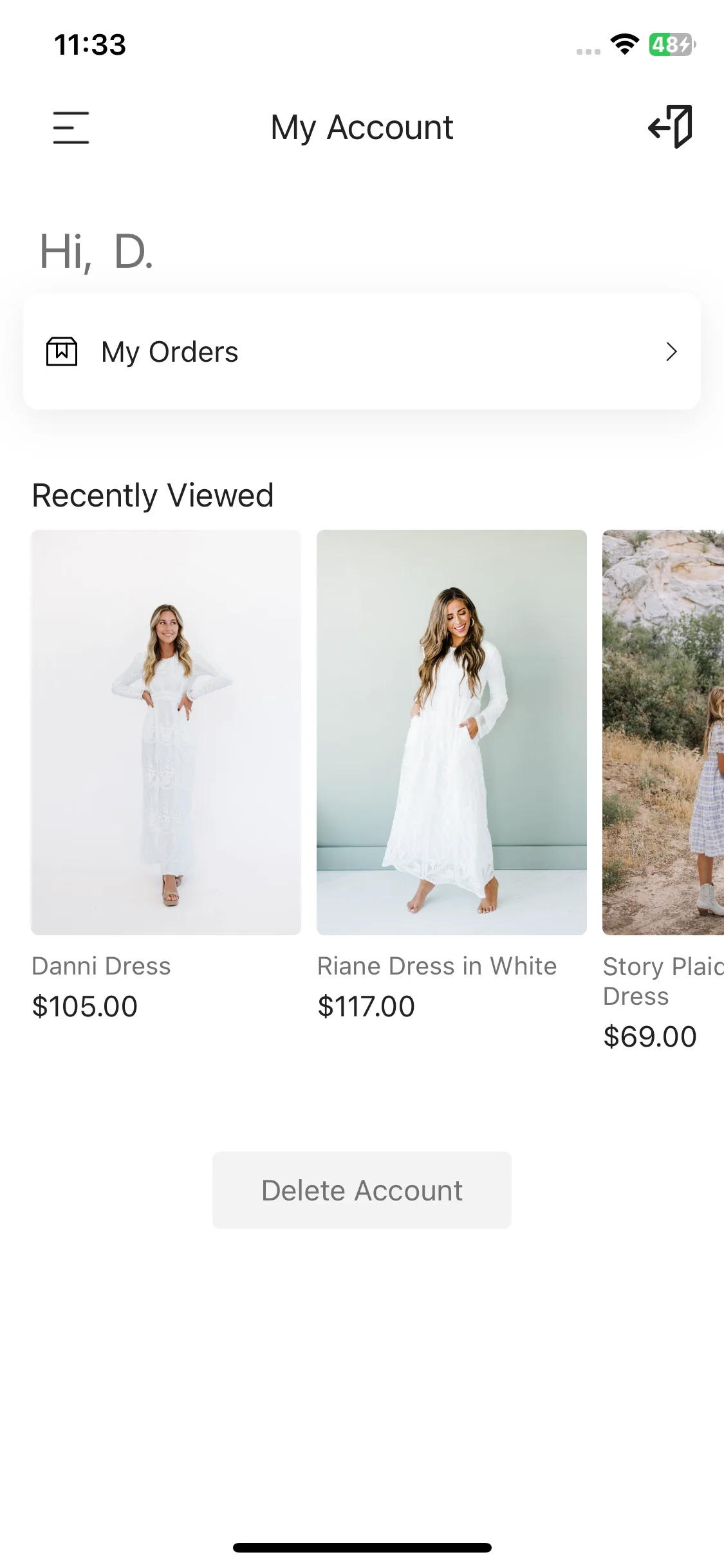The width and height of the screenshot is (724, 1568).
Task: Tap the Wi-Fi status icon
Action: pos(624,44)
